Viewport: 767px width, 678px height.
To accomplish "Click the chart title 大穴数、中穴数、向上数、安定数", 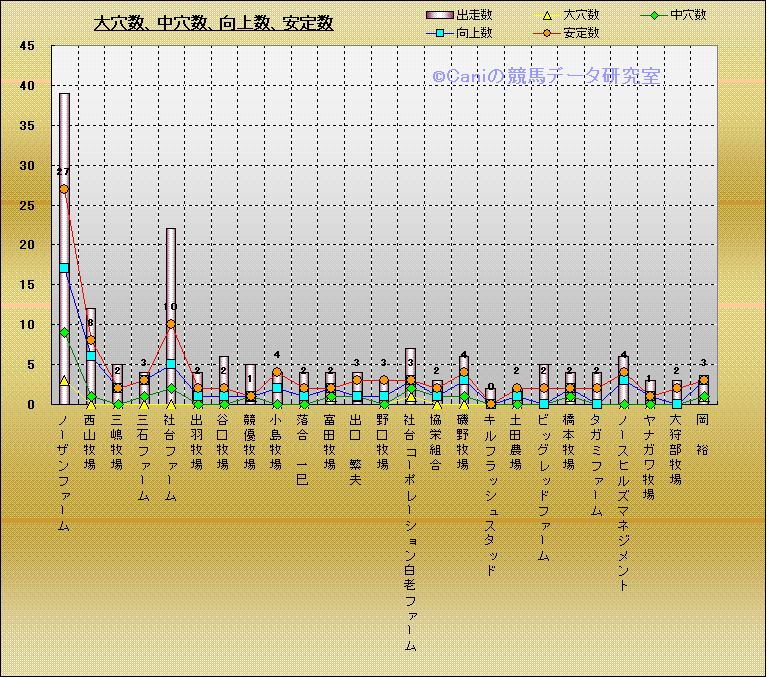I will pyautogui.click(x=213, y=23).
